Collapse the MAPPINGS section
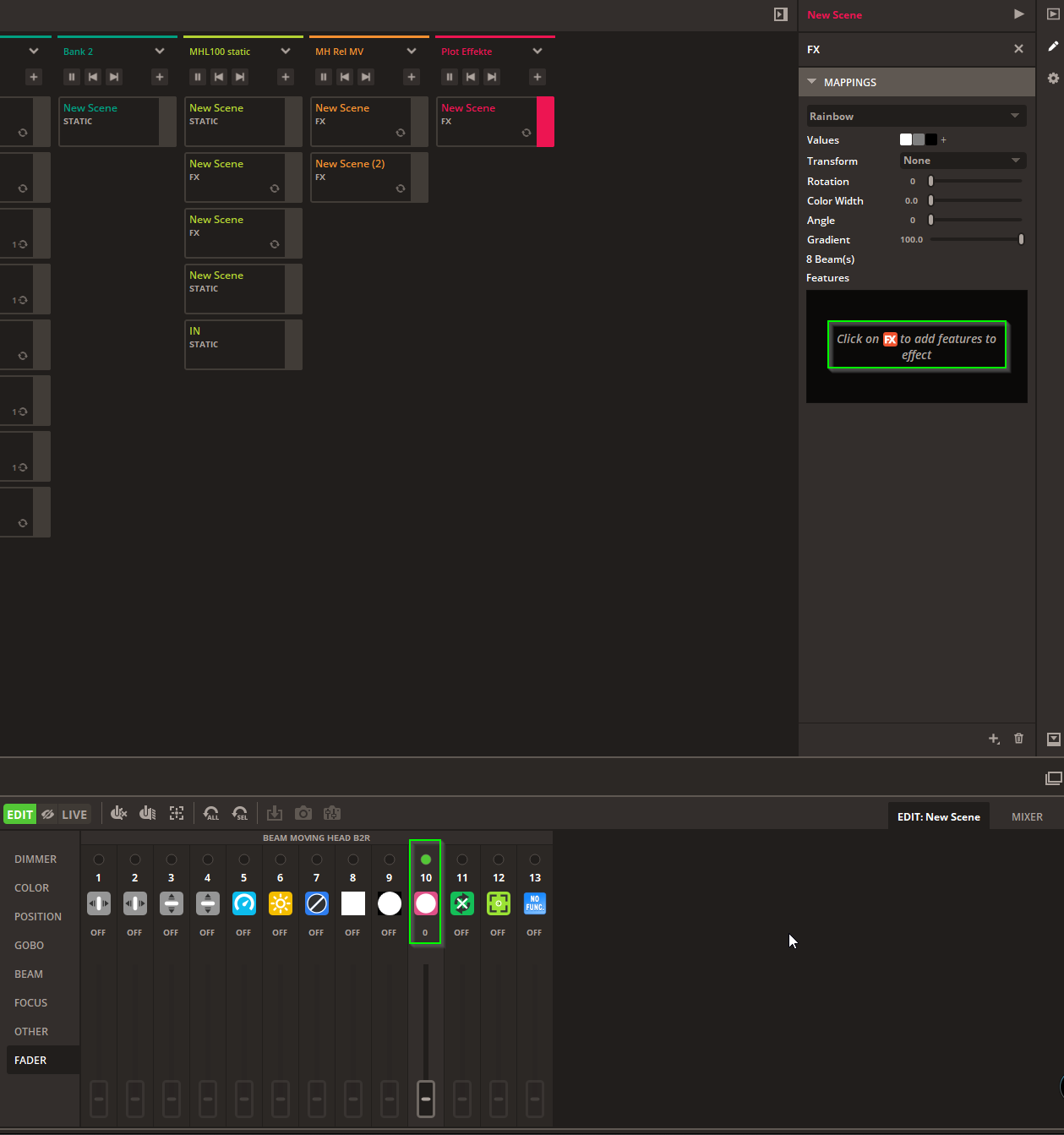The height and width of the screenshot is (1135, 1064). pyautogui.click(x=917, y=82)
